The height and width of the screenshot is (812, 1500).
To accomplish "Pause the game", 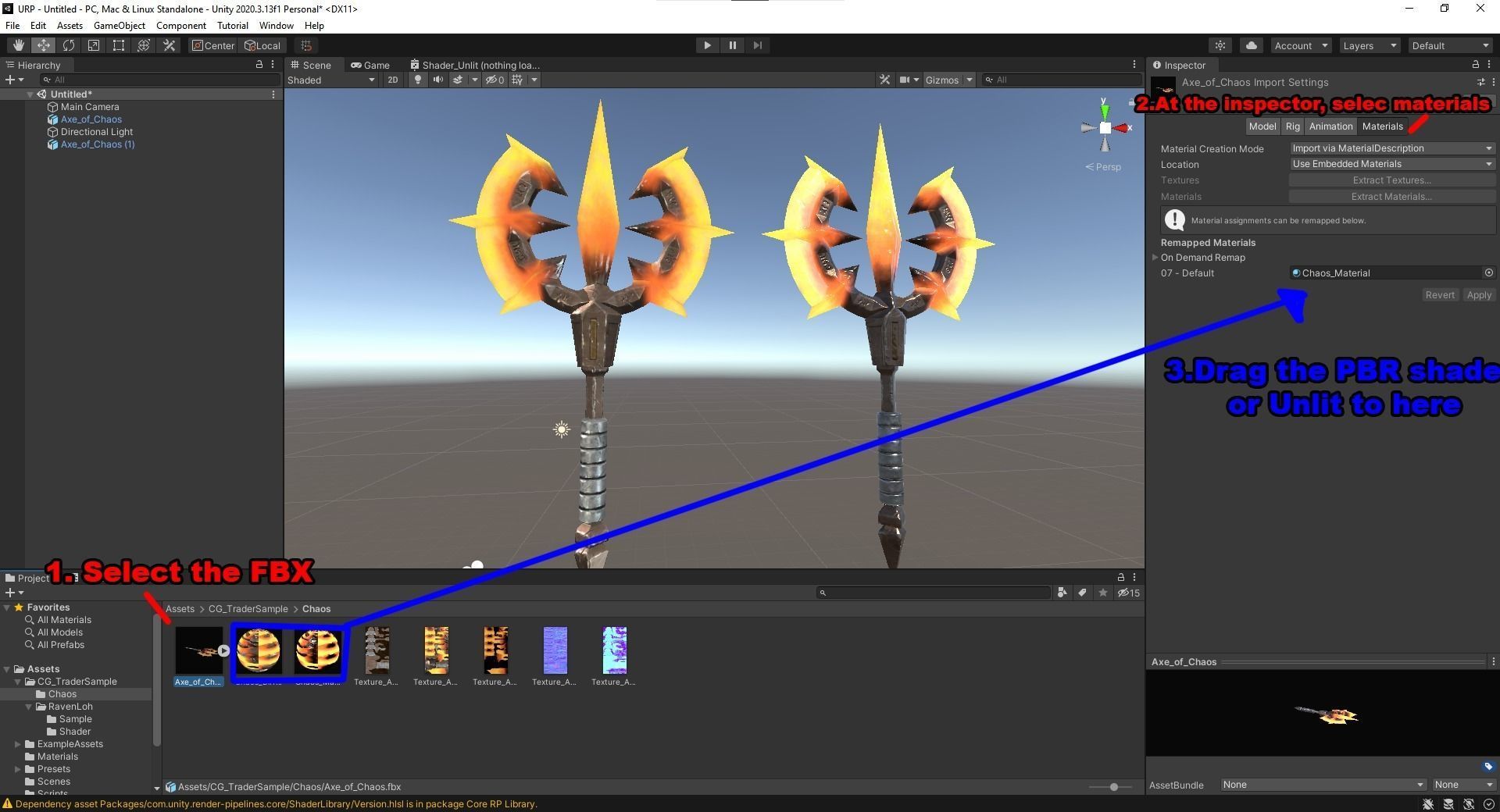I will [x=732, y=45].
